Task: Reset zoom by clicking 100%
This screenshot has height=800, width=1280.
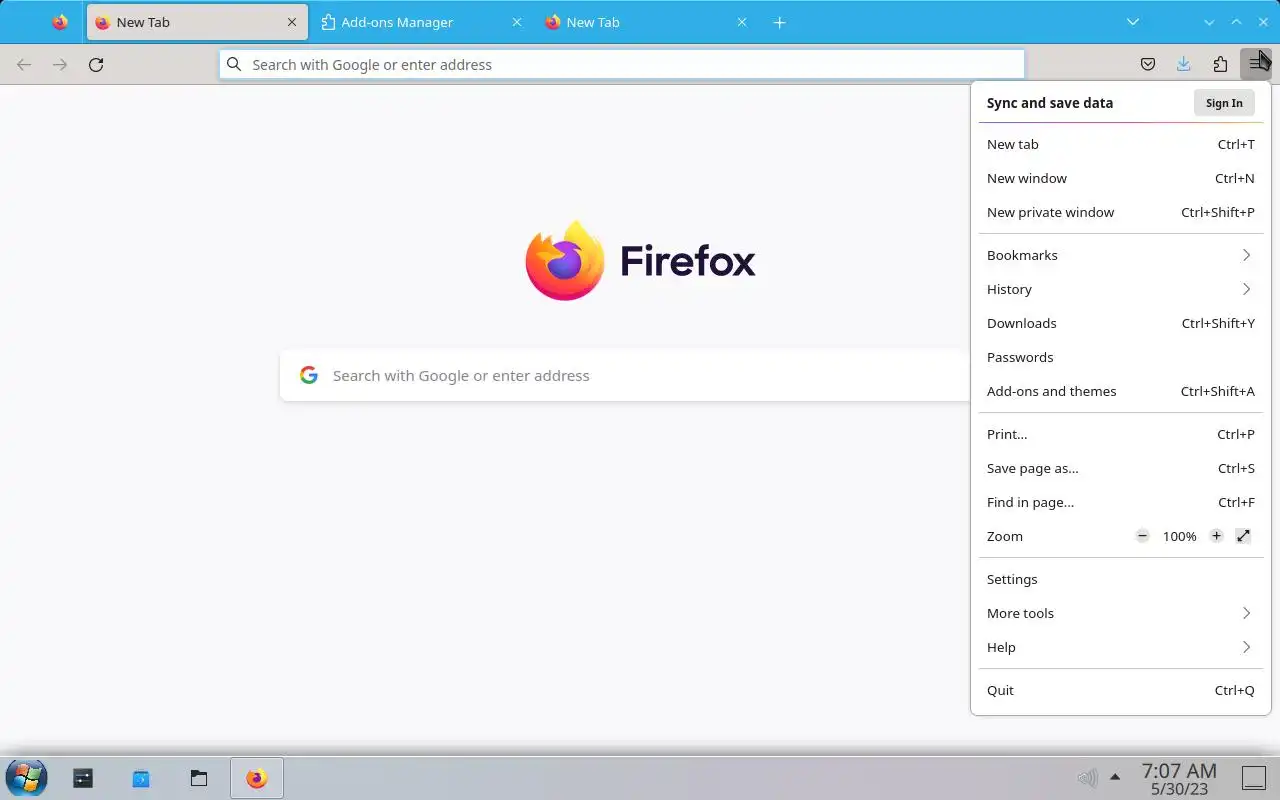Action: (x=1179, y=536)
